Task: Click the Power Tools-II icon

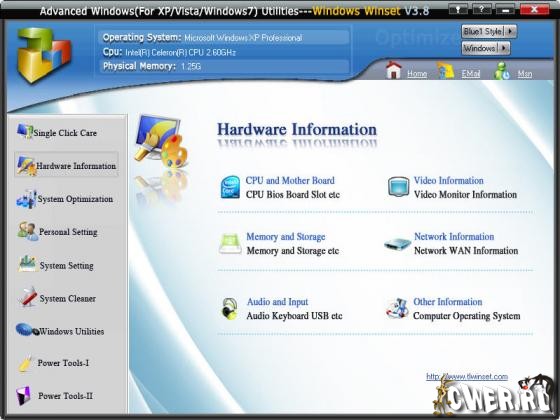Action: [24, 395]
